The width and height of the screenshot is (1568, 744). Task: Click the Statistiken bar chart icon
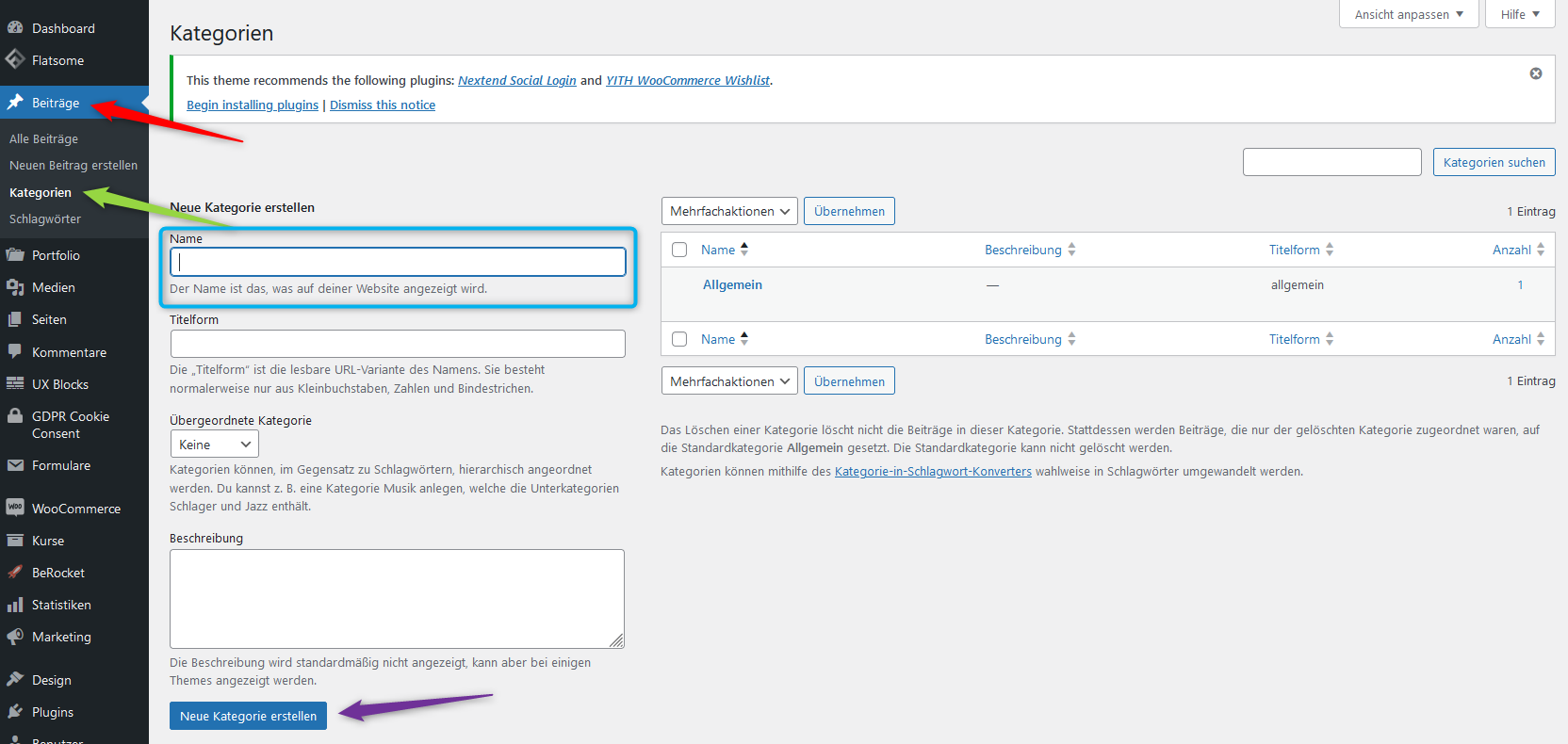[15, 605]
